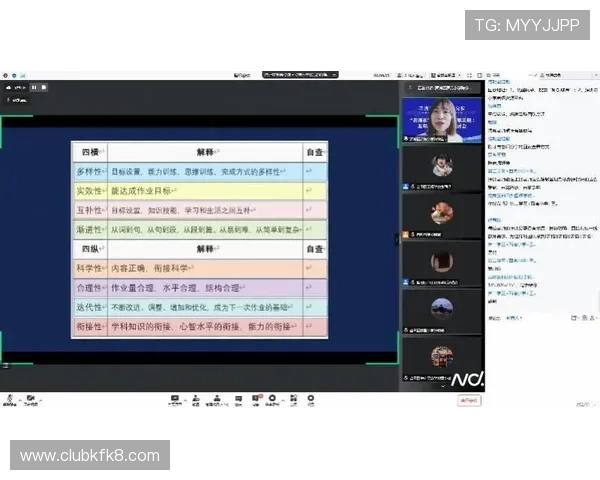The width and height of the screenshot is (600, 480).
Task: Select the presenter's video thumbnail
Action: point(441,117)
